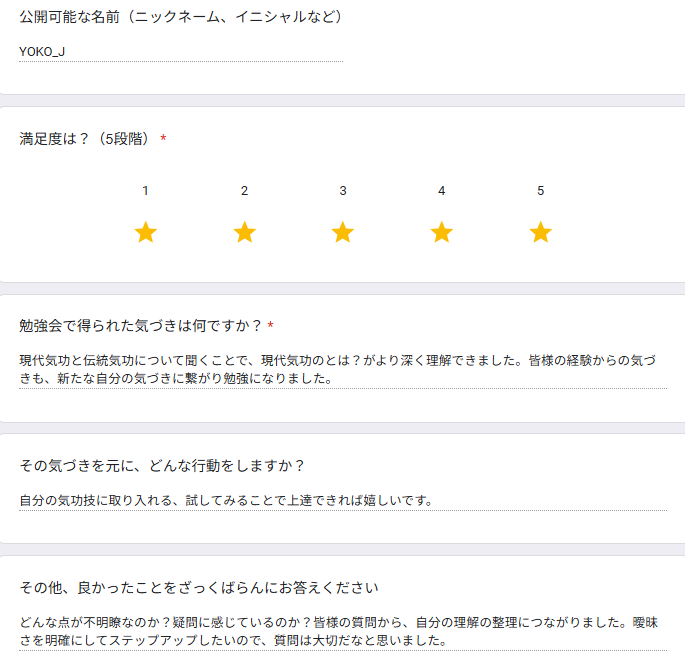Click the rating number 1 label
Screen dimensions: 685x658
click(x=146, y=191)
